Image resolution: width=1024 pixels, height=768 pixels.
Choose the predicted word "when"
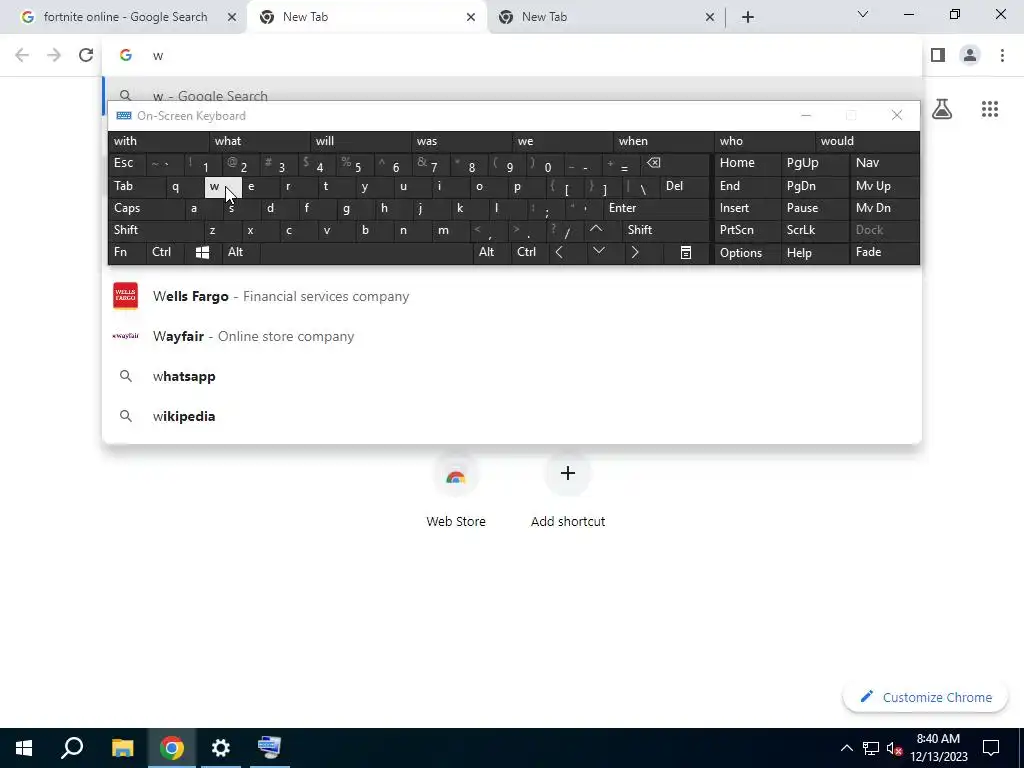click(x=664, y=141)
